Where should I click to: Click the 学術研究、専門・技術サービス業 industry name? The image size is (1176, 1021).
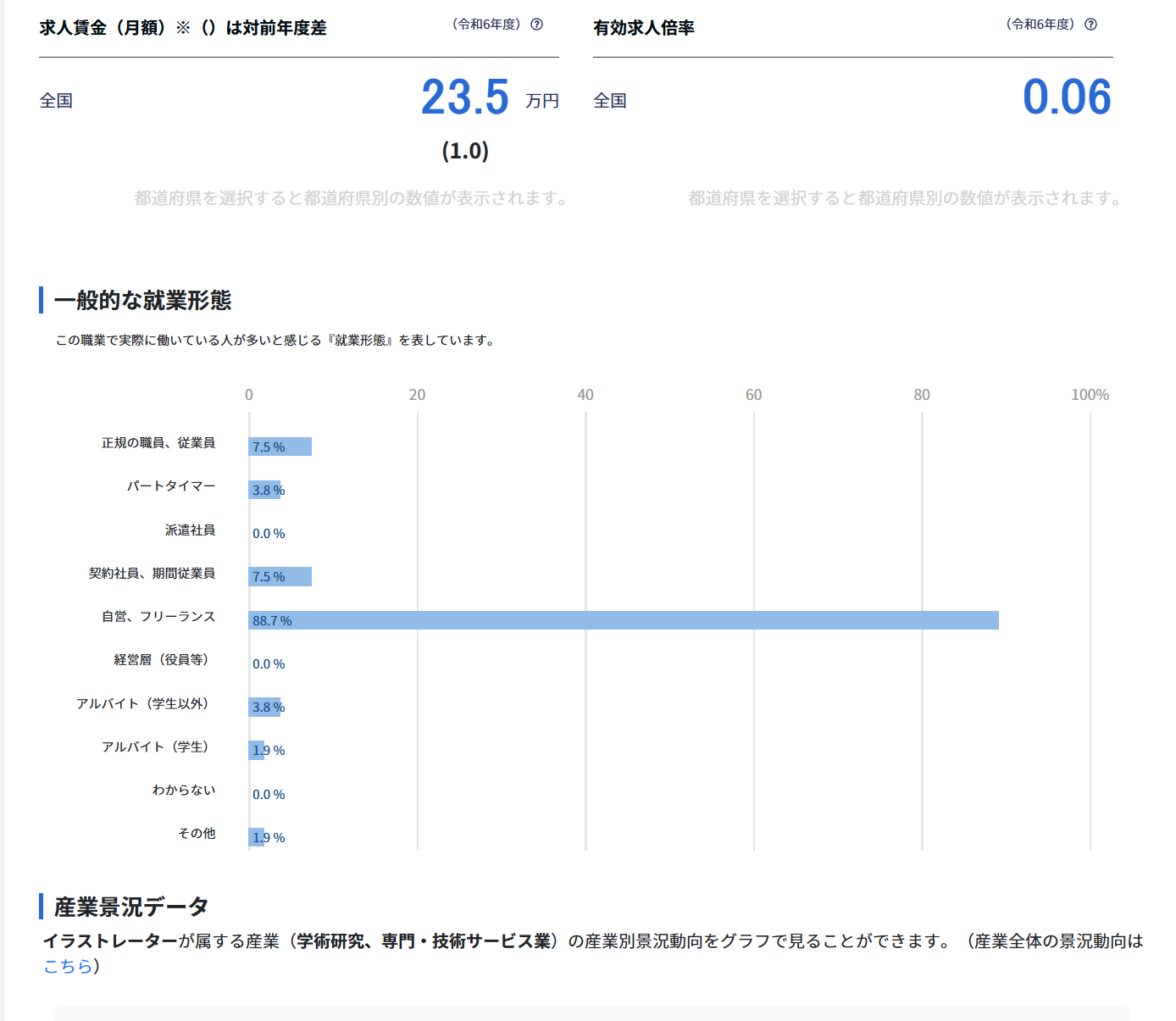(424, 941)
